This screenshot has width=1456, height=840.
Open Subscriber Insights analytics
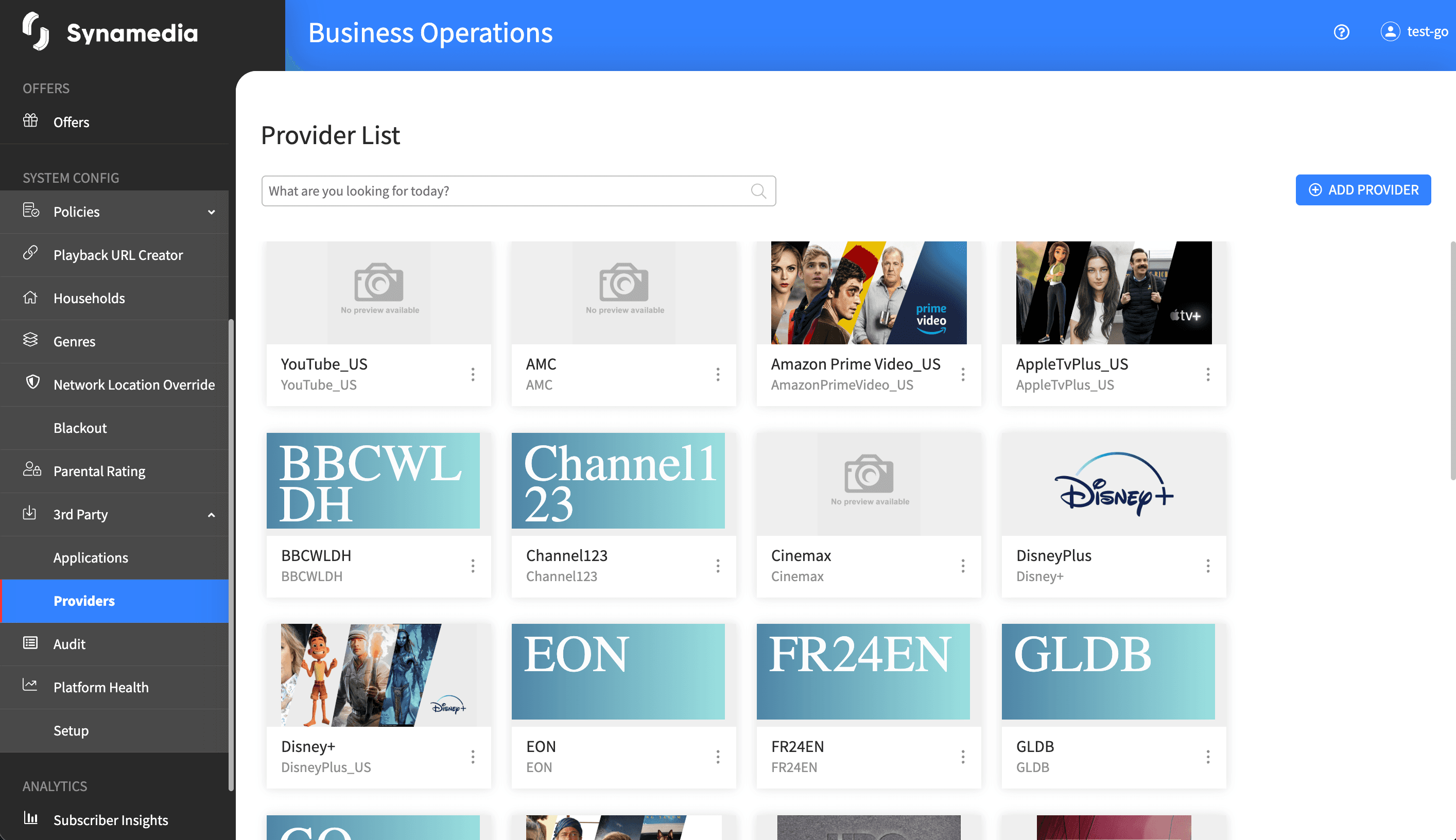pos(114,820)
